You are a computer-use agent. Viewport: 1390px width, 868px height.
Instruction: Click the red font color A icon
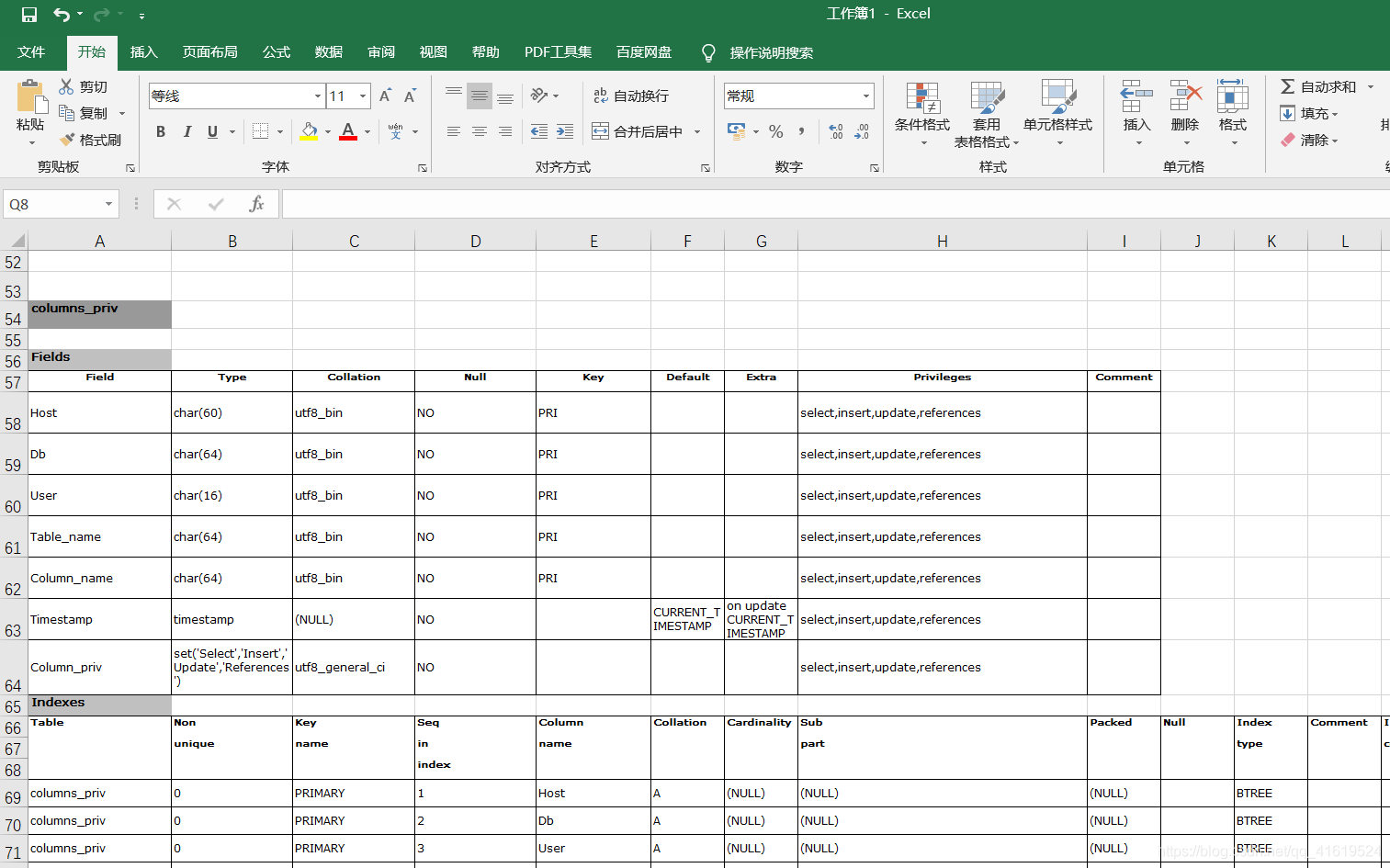click(348, 131)
